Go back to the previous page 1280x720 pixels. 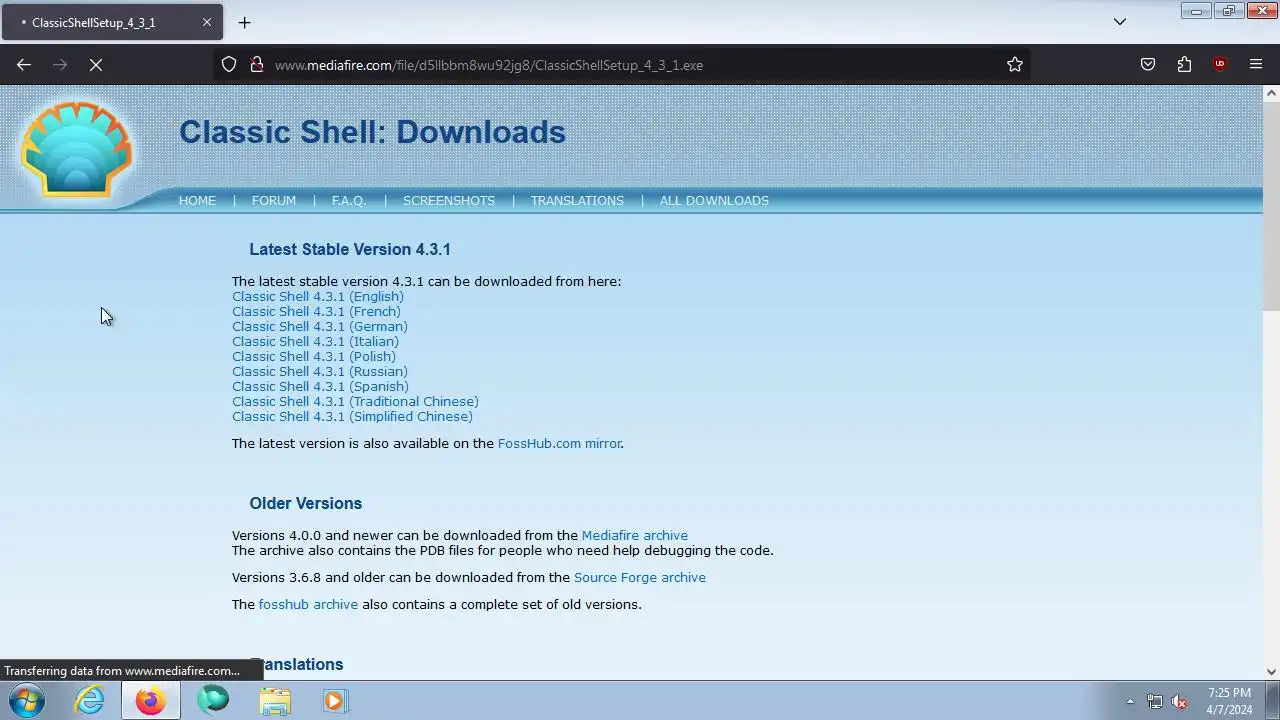click(24, 65)
